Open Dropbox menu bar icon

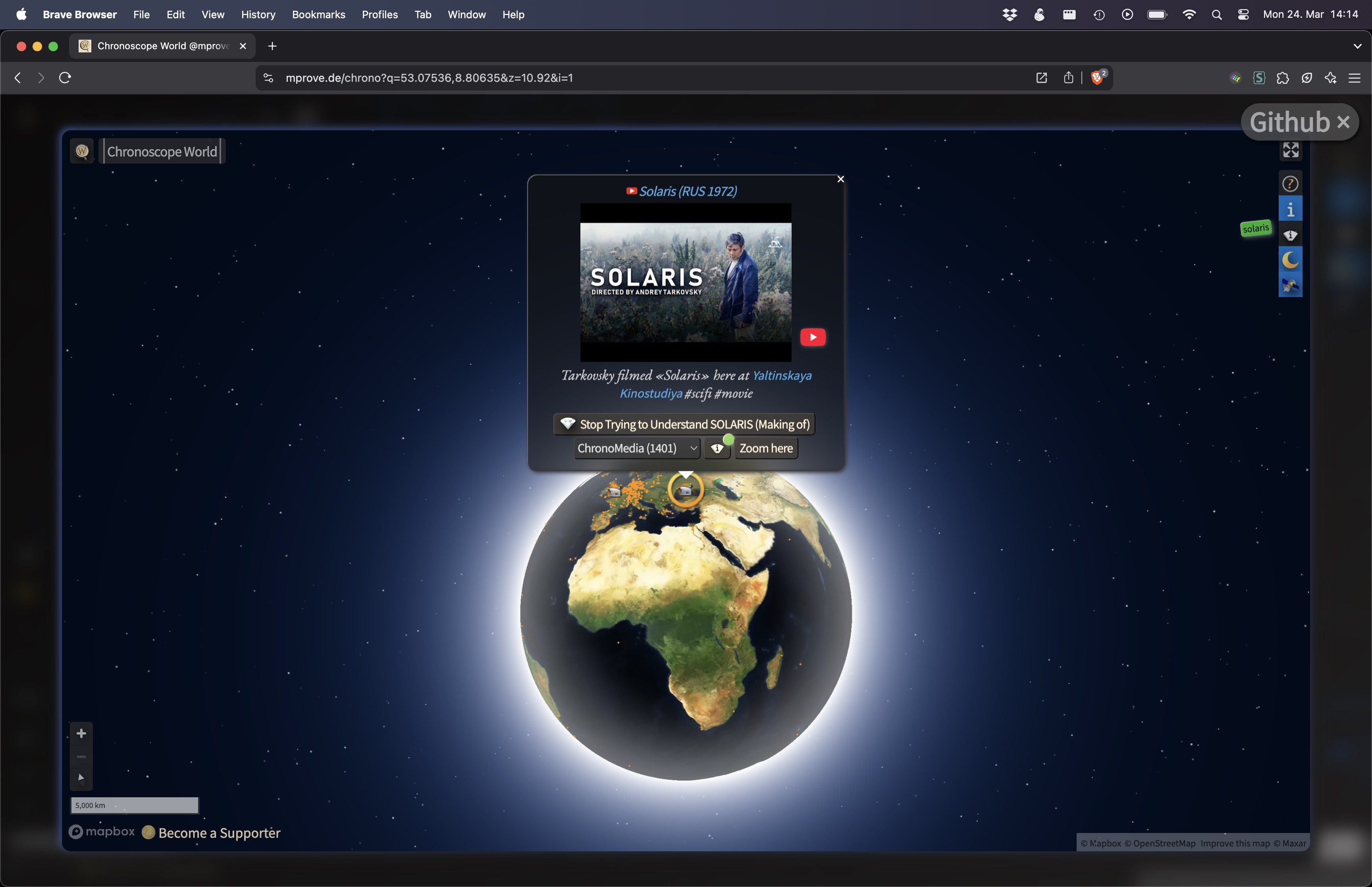1010,14
